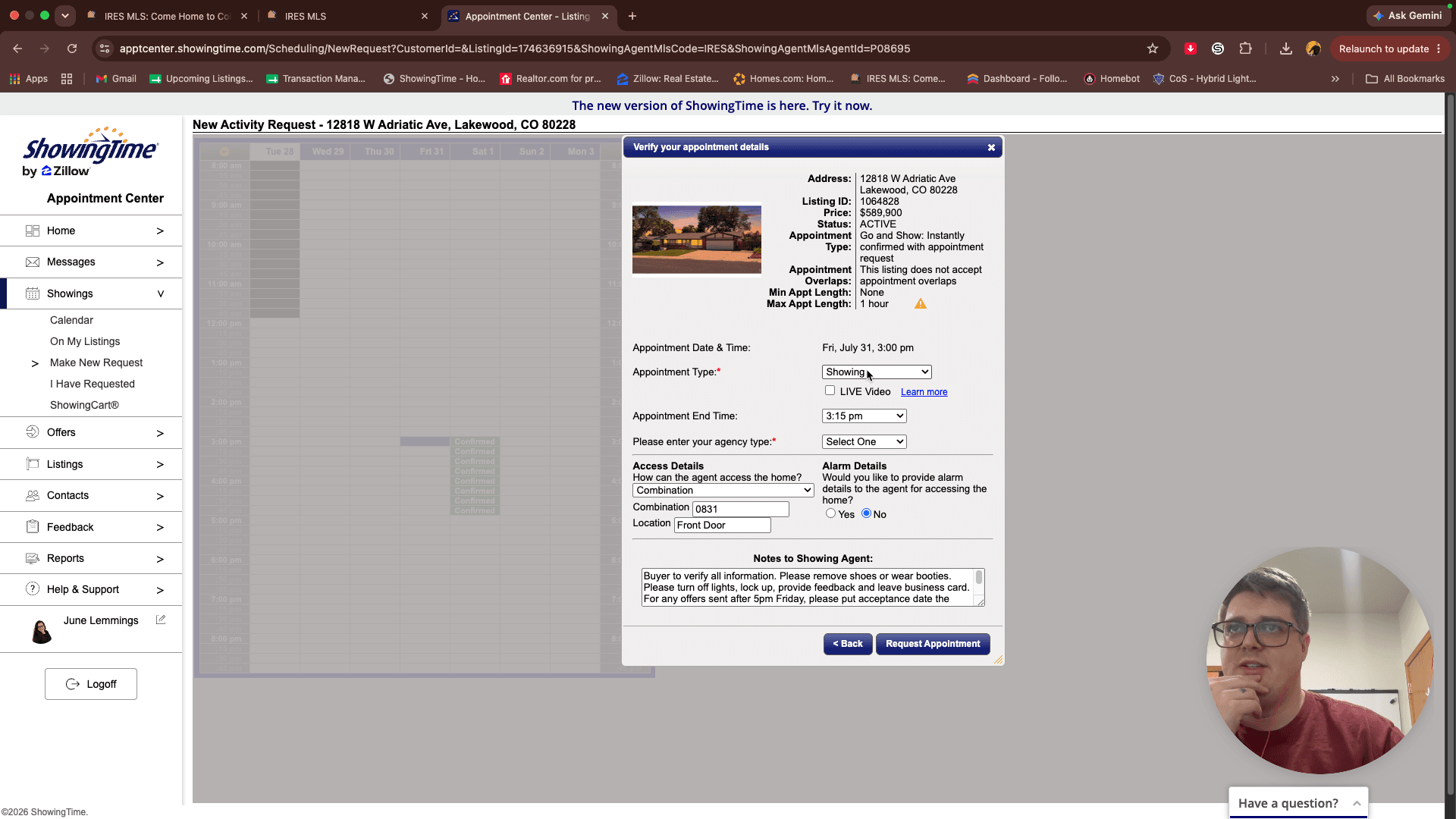Click the Showings calendar icon
The height and width of the screenshot is (819, 1456).
click(32, 293)
